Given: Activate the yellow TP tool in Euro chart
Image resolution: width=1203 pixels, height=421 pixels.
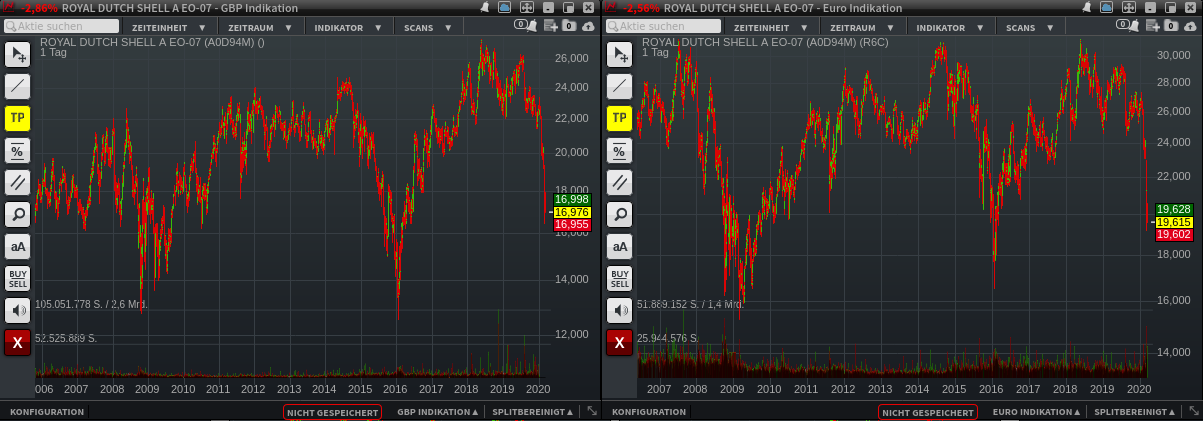Looking at the screenshot, I should point(620,118).
